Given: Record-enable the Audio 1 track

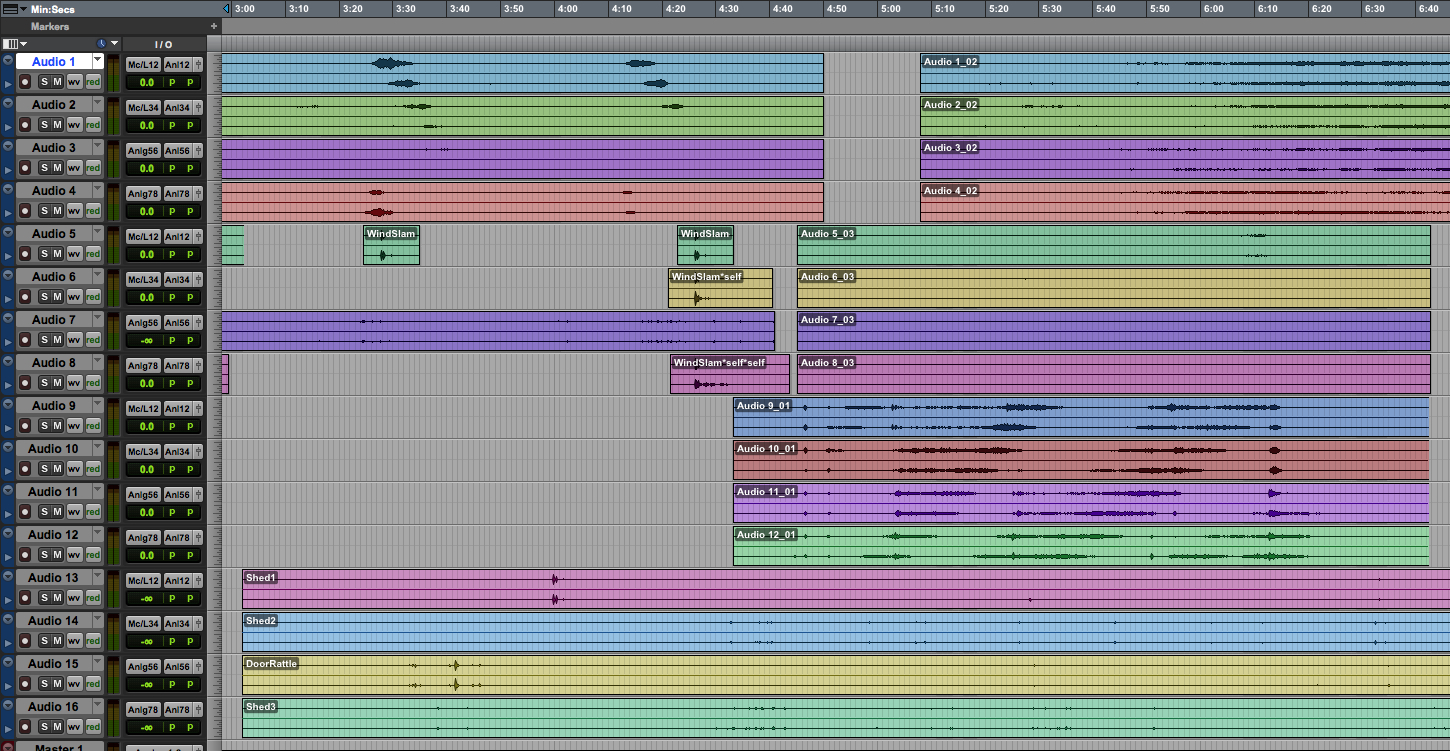Looking at the screenshot, I should click(25, 82).
